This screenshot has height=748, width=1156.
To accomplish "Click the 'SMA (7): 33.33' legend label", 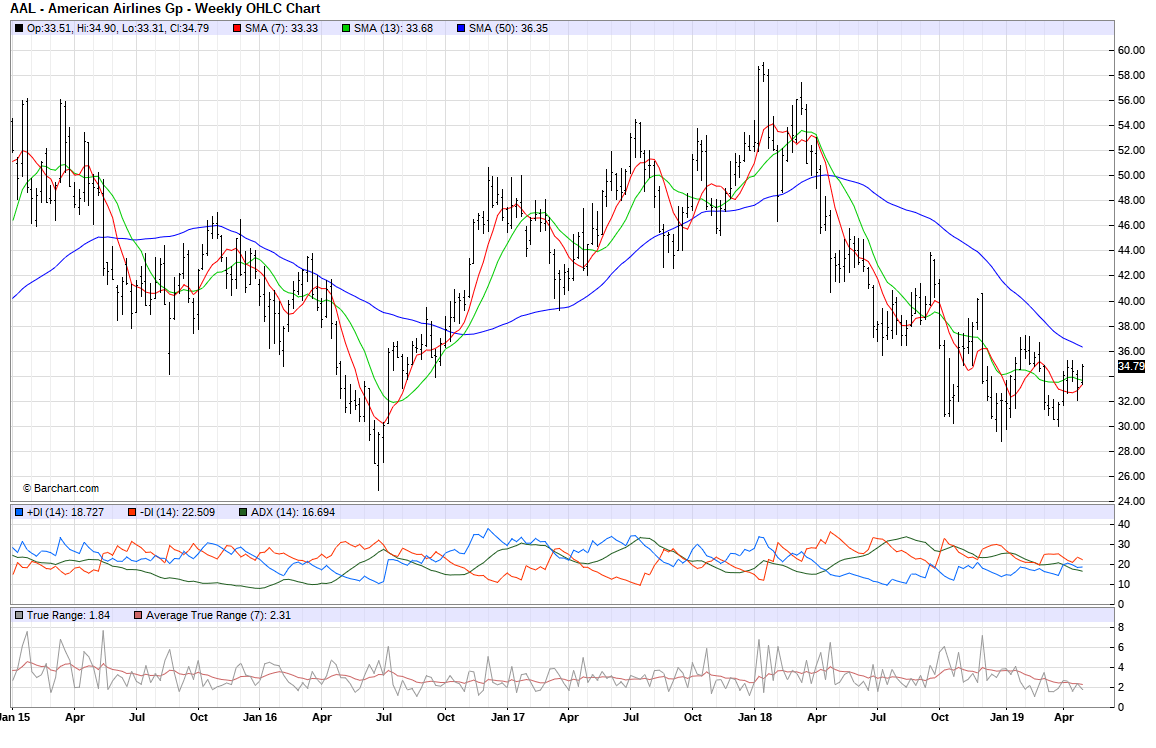I will coord(282,29).
